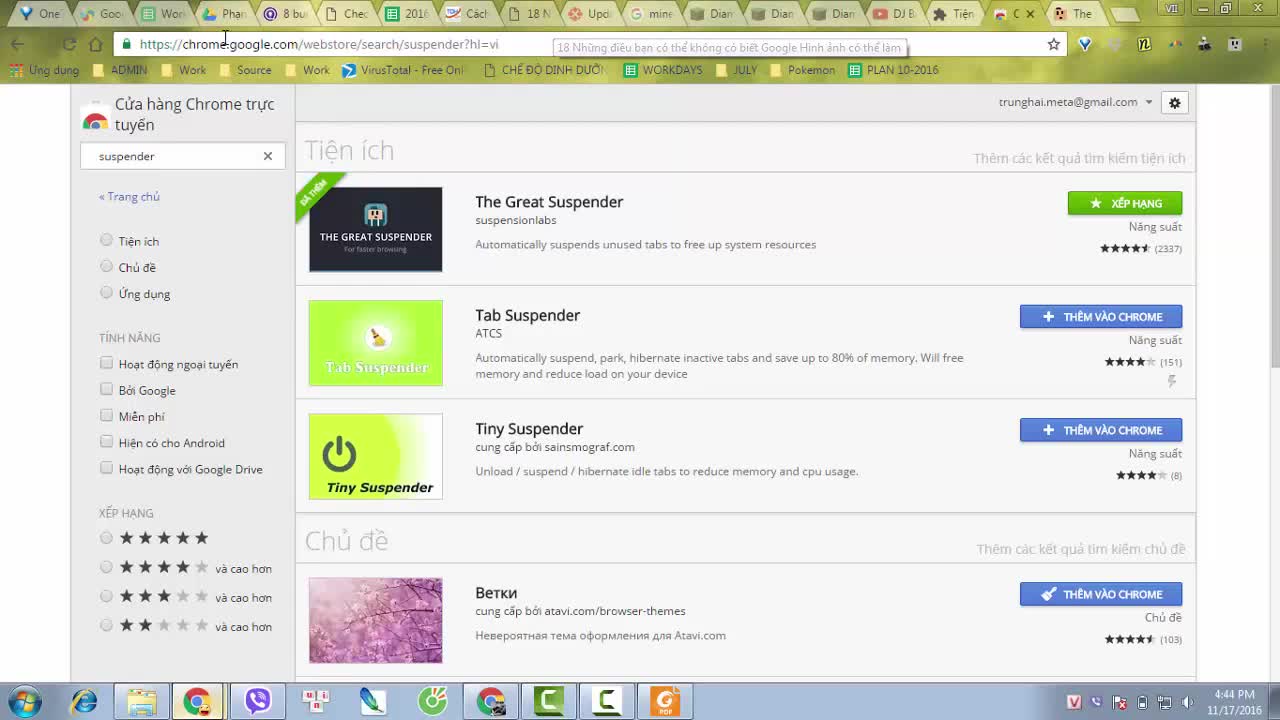The width and height of the screenshot is (1280, 720).
Task: Select the Chủ đề radio filter
Action: [x=106, y=266]
